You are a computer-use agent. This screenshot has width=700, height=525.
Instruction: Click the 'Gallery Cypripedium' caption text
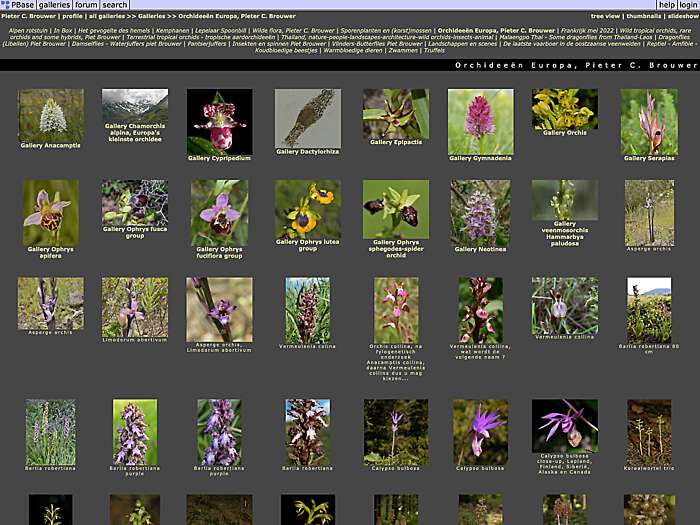point(219,158)
